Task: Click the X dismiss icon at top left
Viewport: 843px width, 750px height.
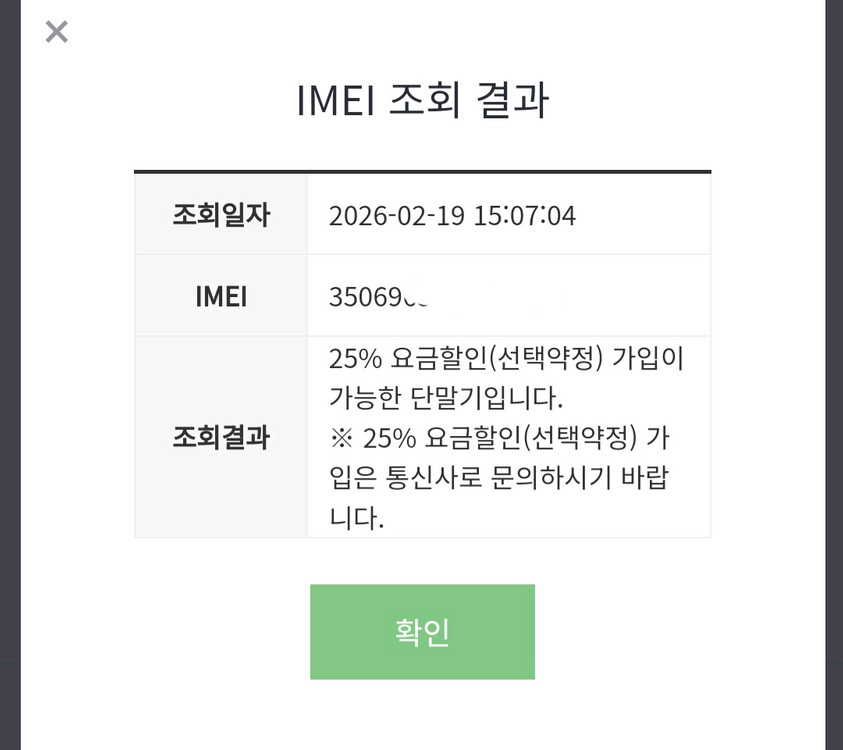Action: pos(55,31)
